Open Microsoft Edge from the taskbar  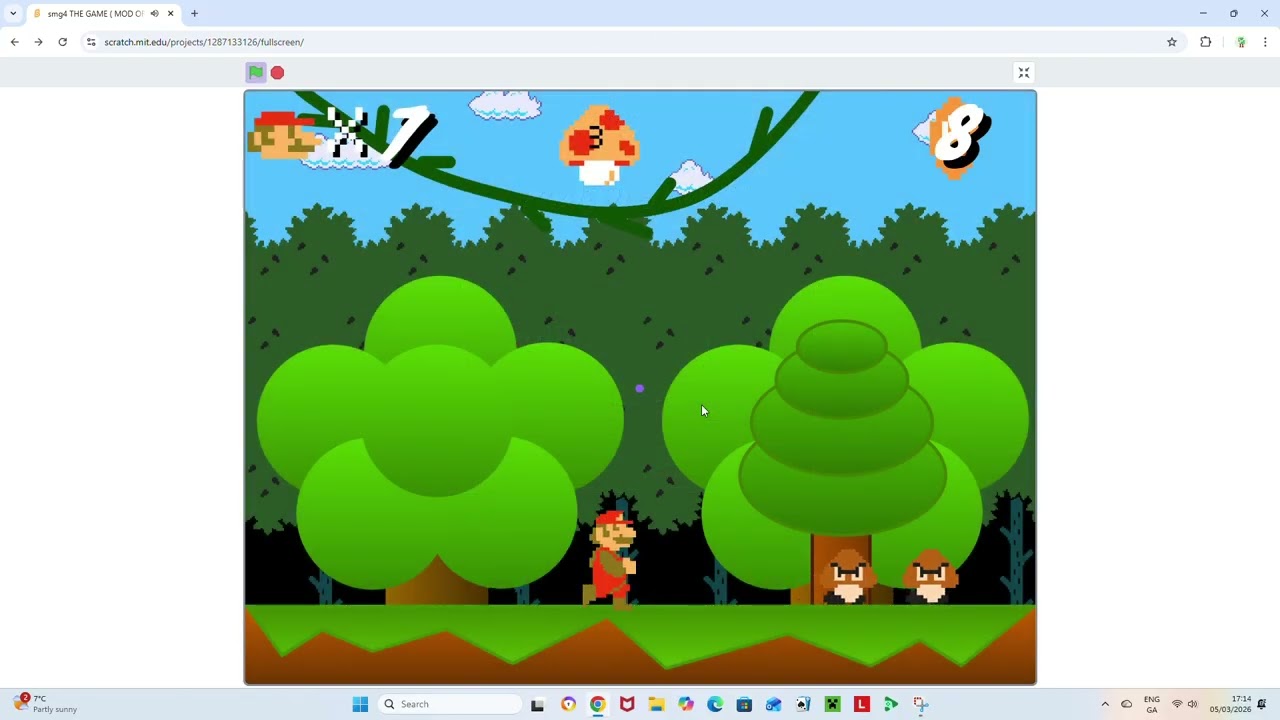tap(715, 704)
